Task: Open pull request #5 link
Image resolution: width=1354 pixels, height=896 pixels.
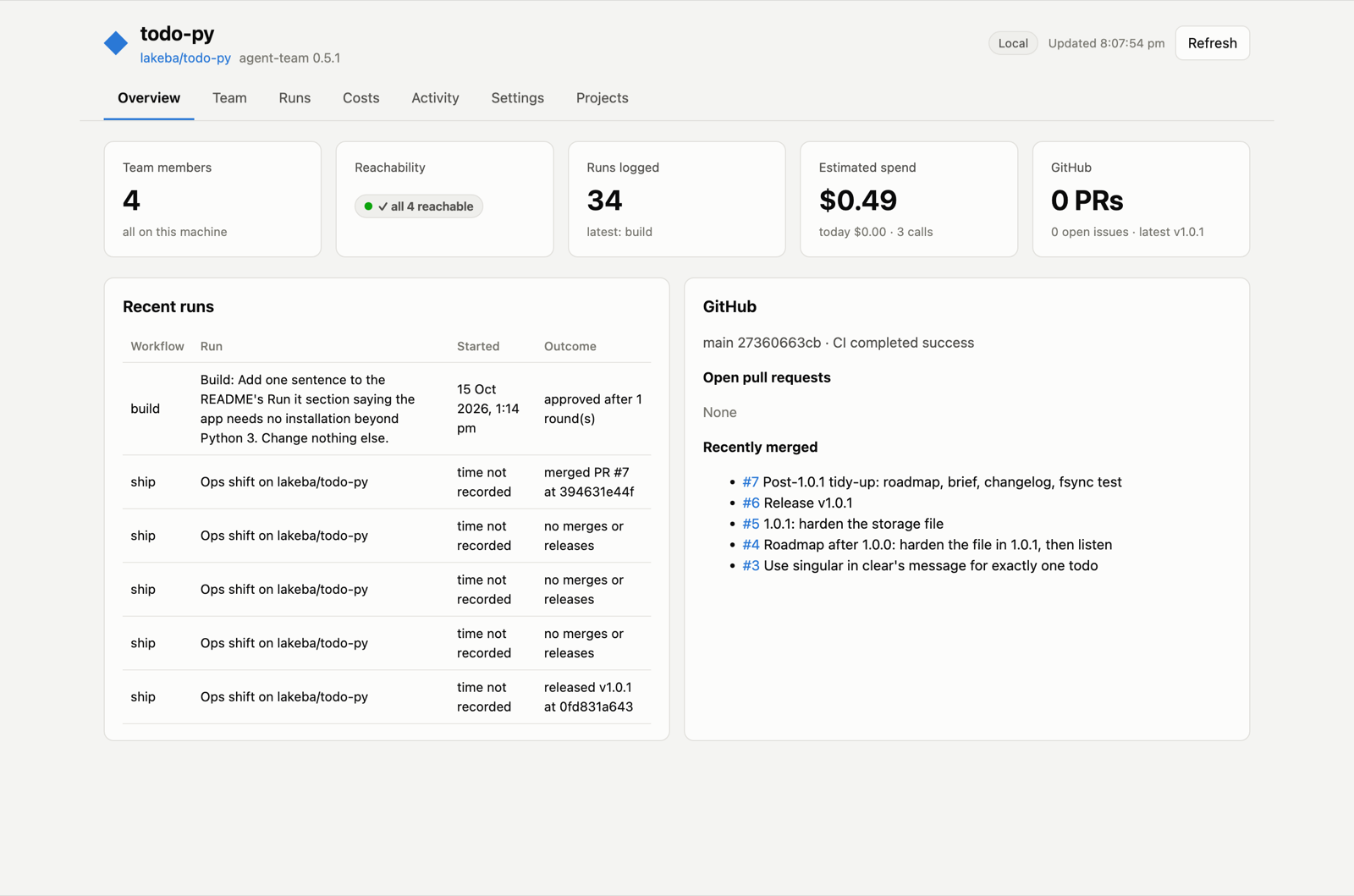Action: click(x=751, y=524)
